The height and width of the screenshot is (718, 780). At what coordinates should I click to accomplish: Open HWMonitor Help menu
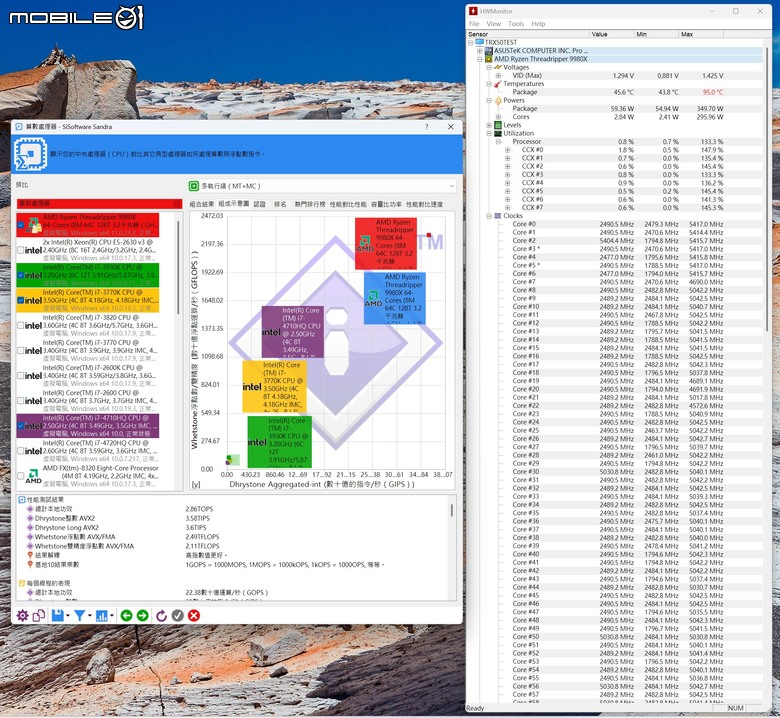point(538,24)
